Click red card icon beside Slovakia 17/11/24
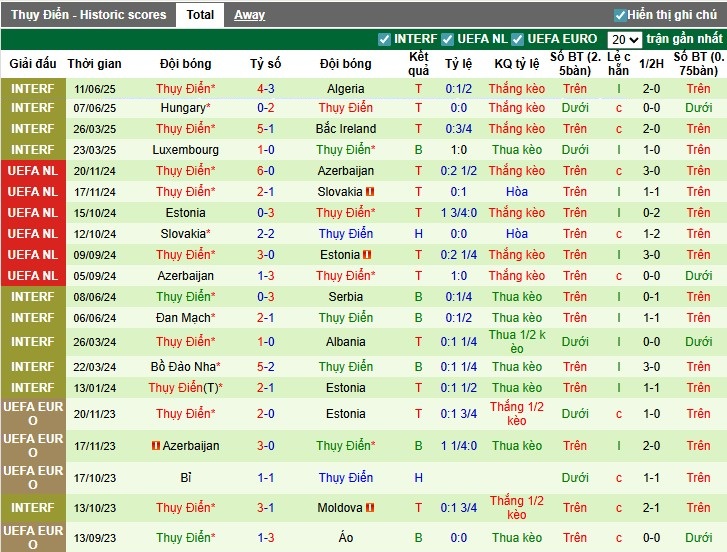727x552 pixels. [x=370, y=191]
